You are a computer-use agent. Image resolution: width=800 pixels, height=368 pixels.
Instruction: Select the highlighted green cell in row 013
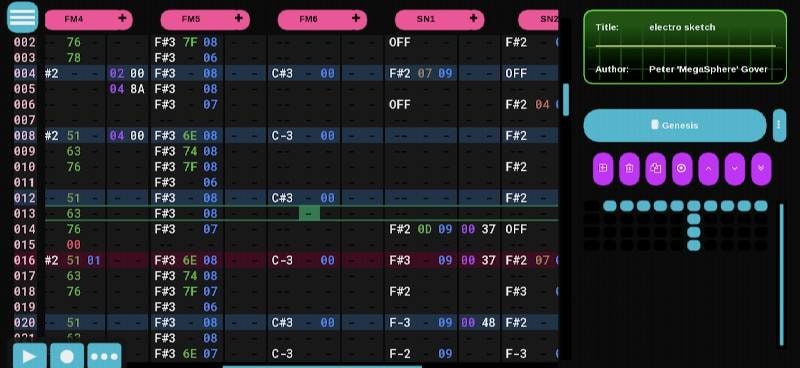click(310, 213)
